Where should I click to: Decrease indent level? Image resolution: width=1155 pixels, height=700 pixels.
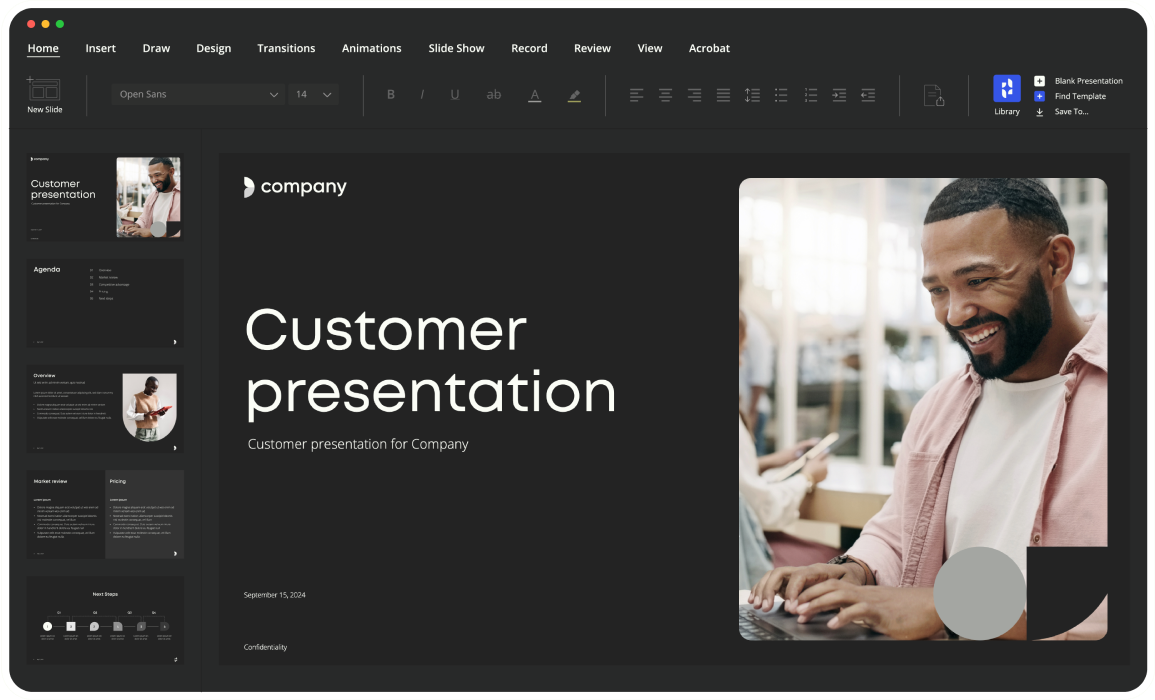(x=868, y=95)
